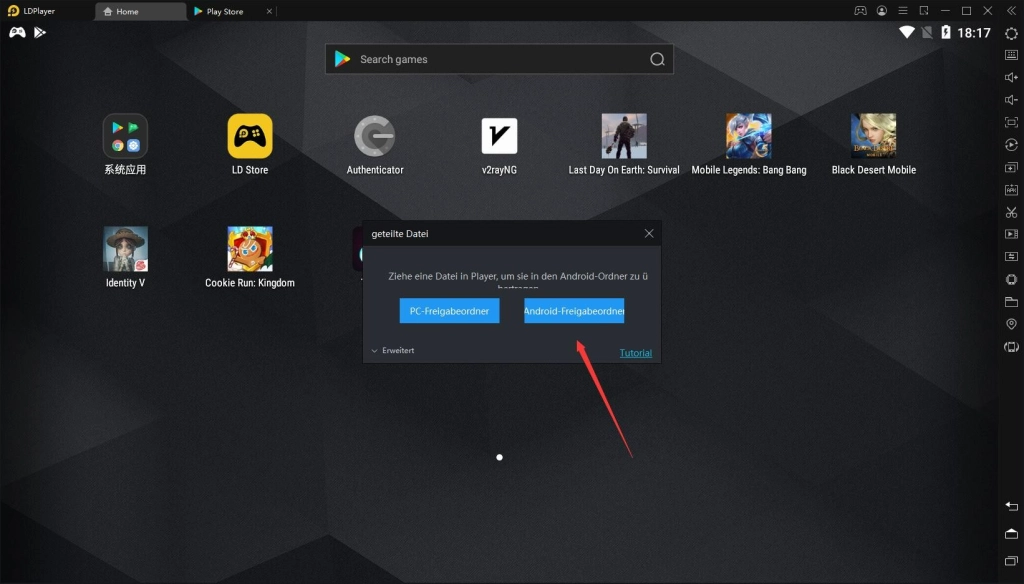This screenshot has width=1024, height=584.
Task: Click controller icon in the status bar
Action: (x=17, y=32)
